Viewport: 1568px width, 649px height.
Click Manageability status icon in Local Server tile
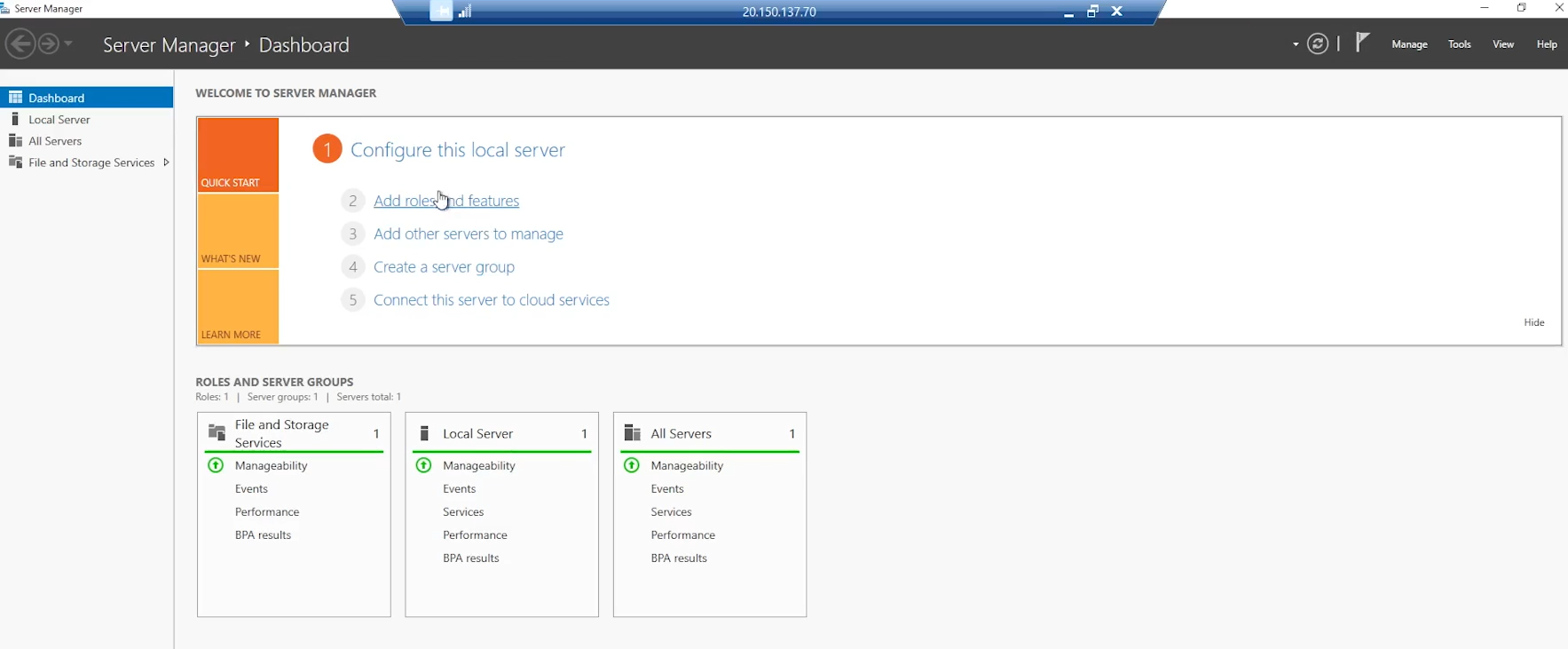[424, 465]
